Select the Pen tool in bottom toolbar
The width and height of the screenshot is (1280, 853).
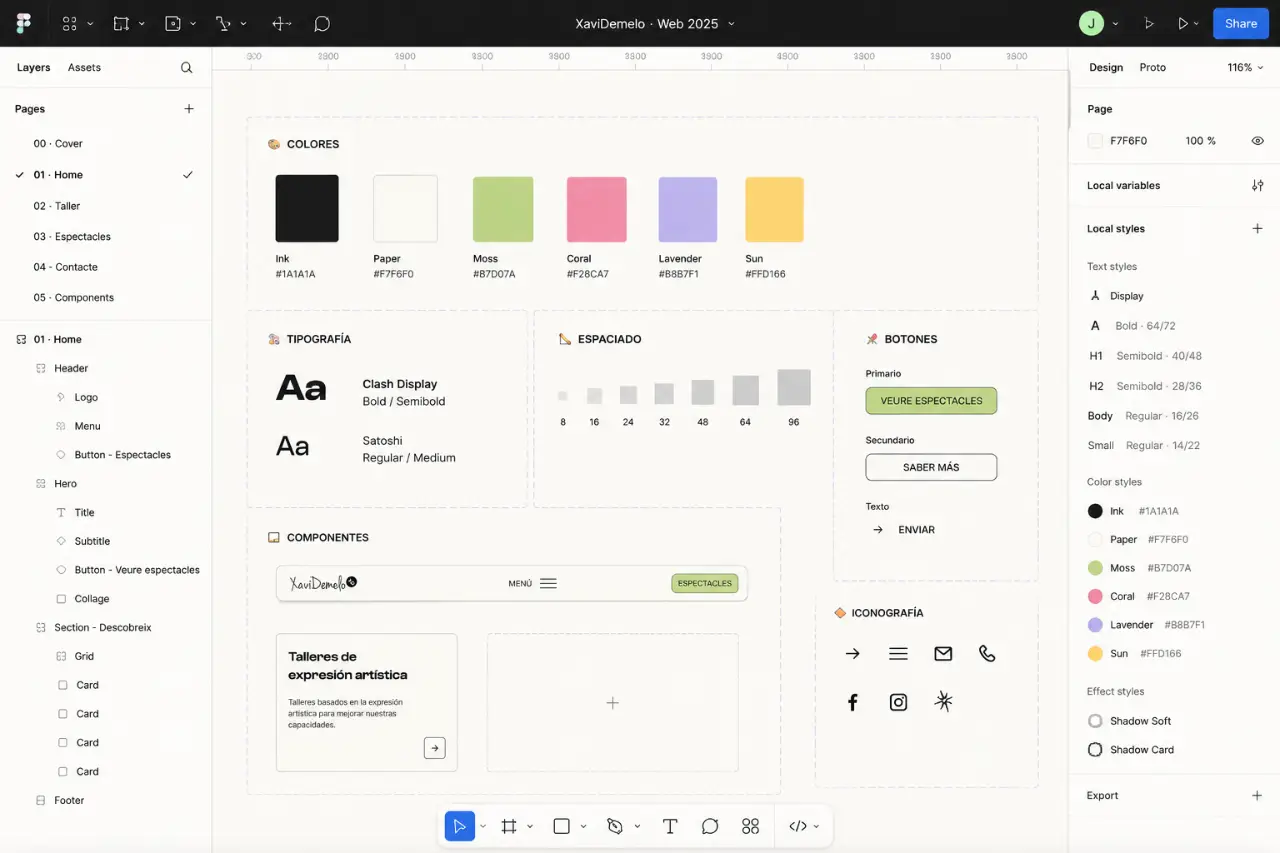click(x=615, y=826)
